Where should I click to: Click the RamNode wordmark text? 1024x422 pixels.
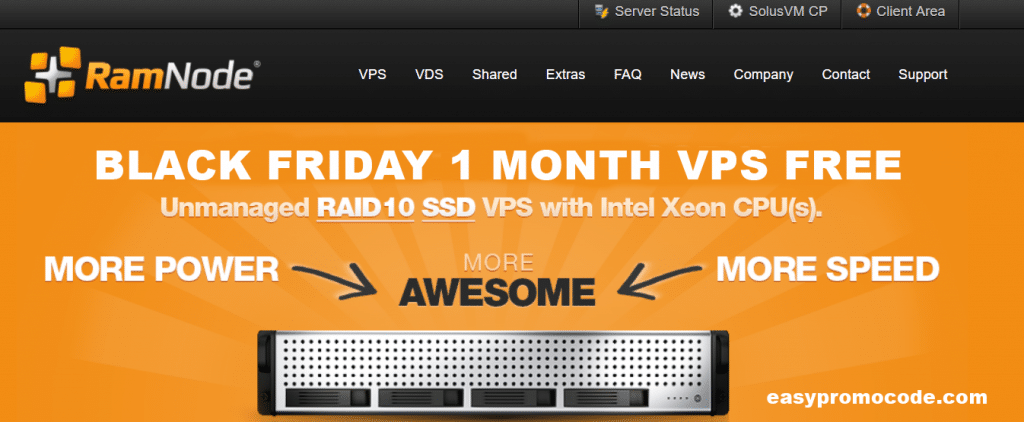click(x=173, y=76)
